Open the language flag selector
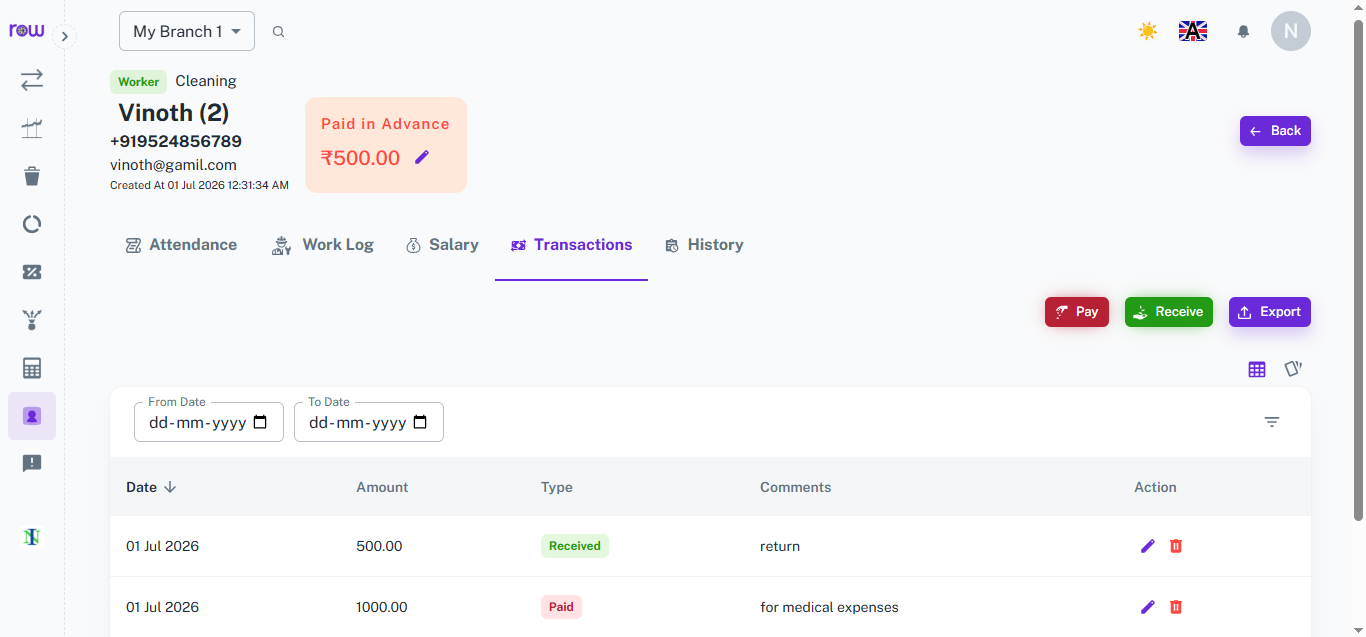Viewport: 1366px width, 637px height. point(1193,31)
